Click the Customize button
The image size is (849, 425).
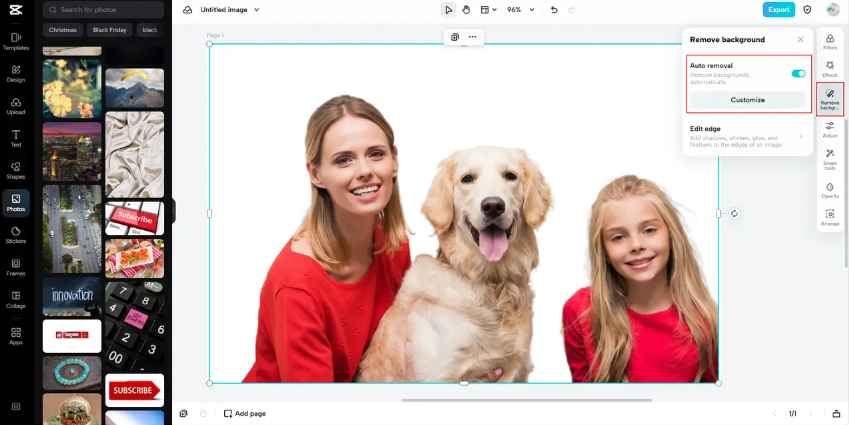747,100
